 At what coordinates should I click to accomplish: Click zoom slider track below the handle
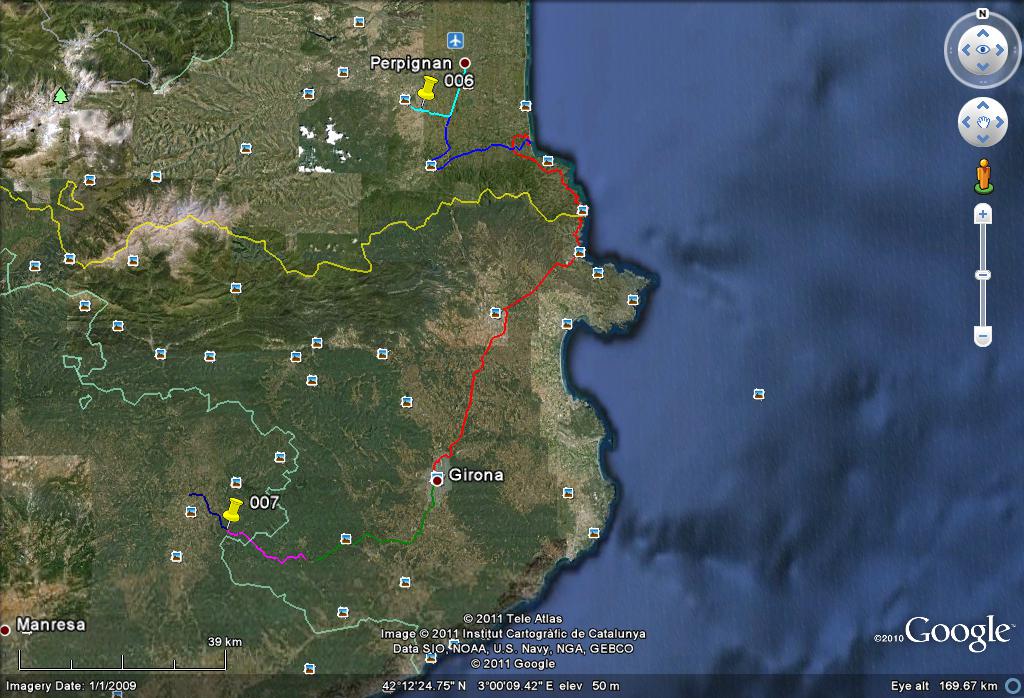click(983, 304)
